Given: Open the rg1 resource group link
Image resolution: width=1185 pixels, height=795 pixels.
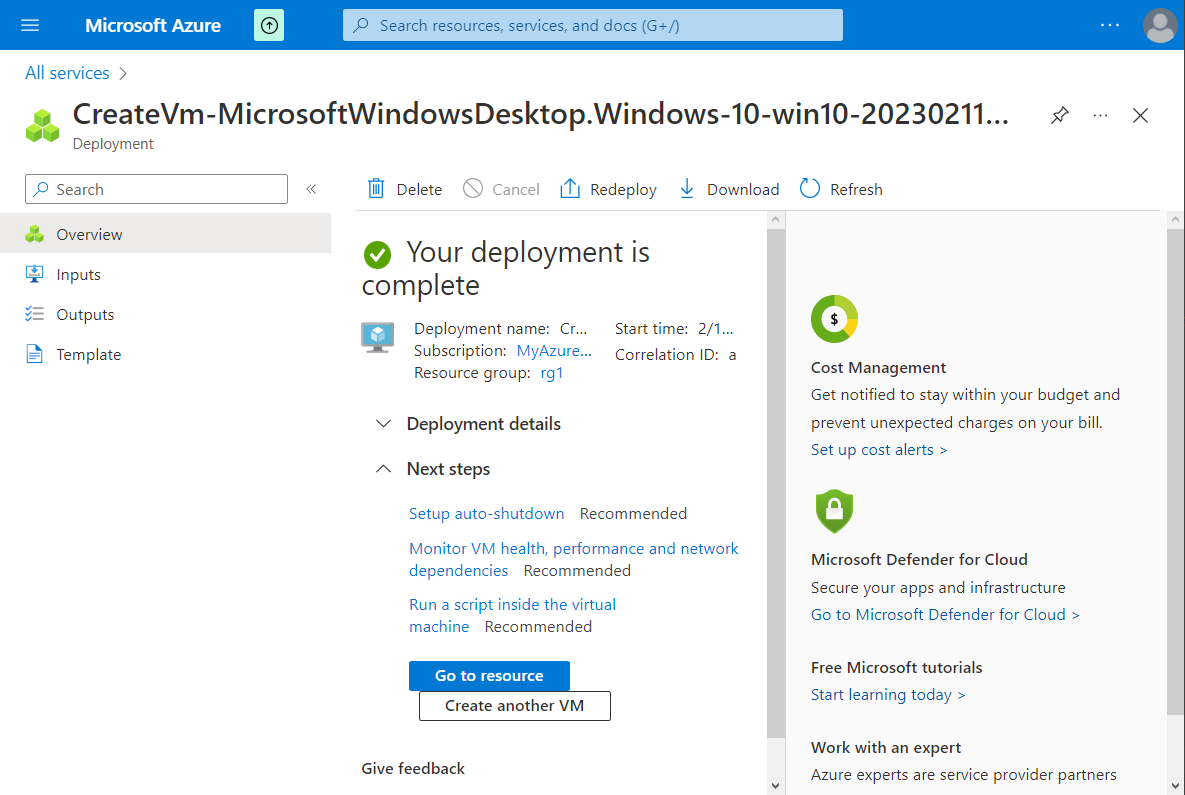Looking at the screenshot, I should (552, 373).
